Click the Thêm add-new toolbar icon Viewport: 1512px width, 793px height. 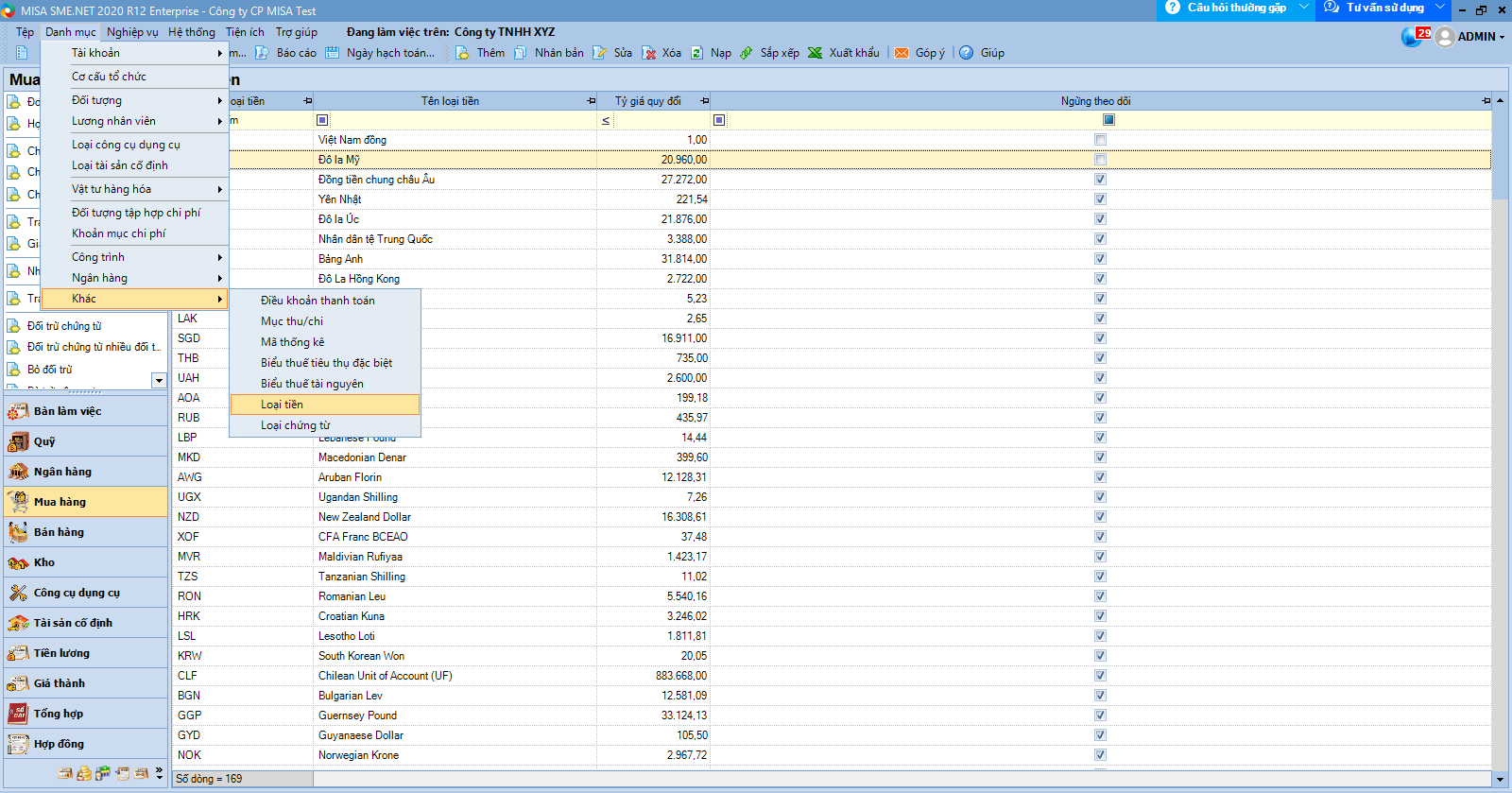[x=462, y=53]
